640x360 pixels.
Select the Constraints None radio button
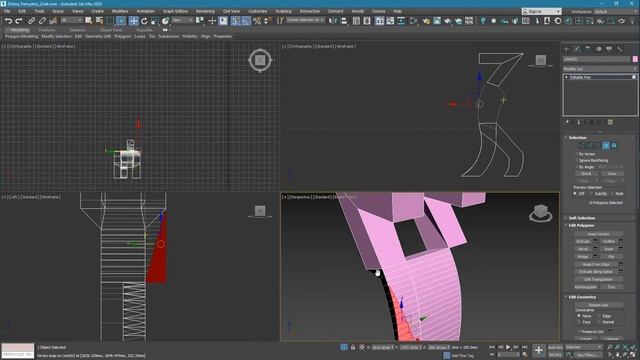(579, 316)
